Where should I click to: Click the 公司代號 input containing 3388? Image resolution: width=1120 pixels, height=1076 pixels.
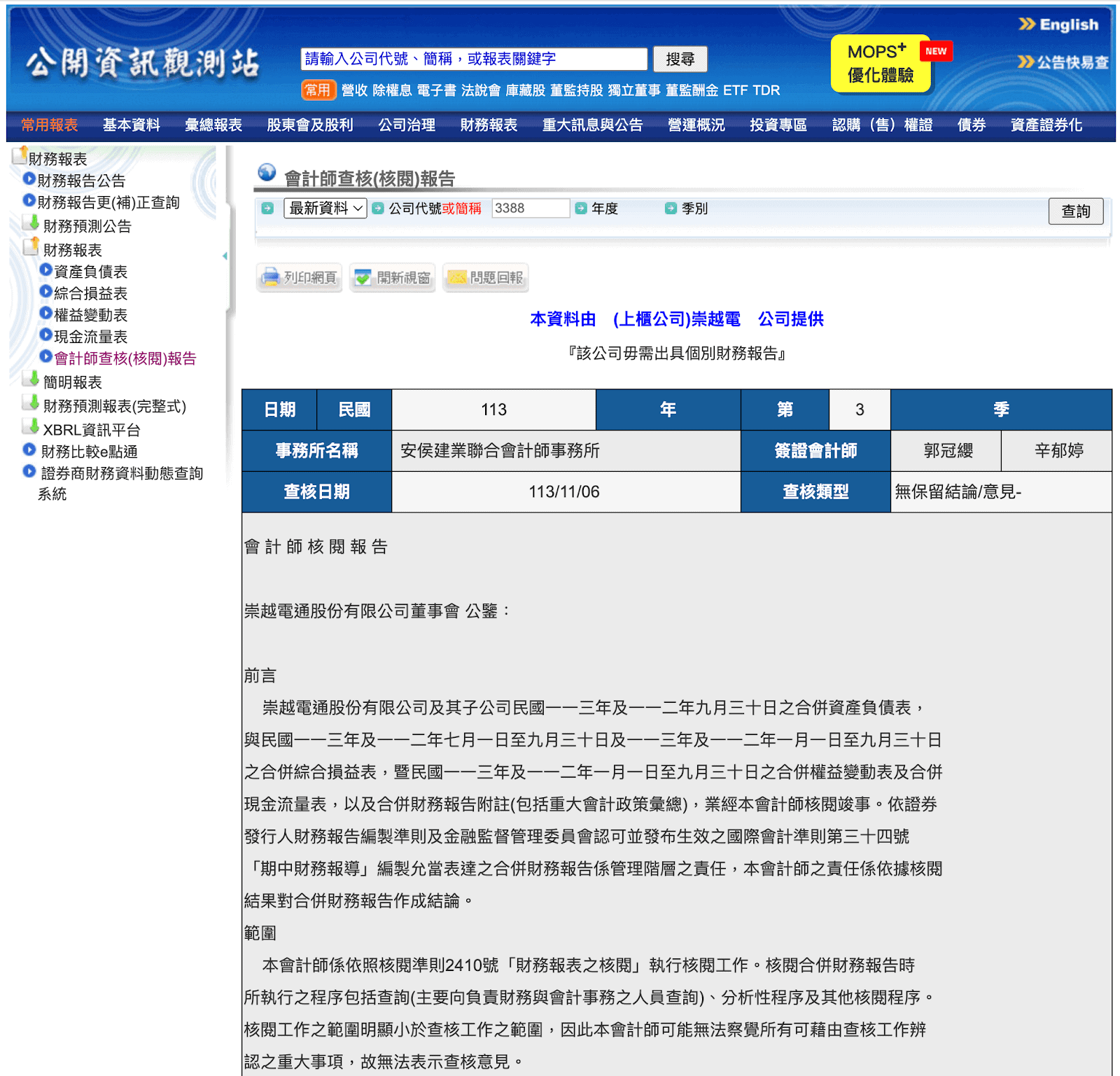531,209
